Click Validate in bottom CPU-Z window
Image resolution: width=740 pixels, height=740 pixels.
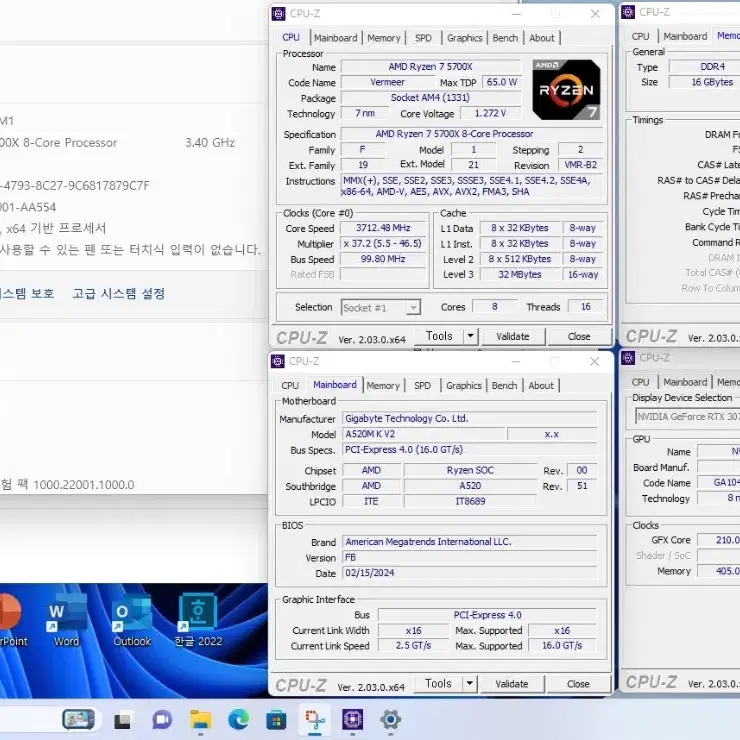(512, 684)
